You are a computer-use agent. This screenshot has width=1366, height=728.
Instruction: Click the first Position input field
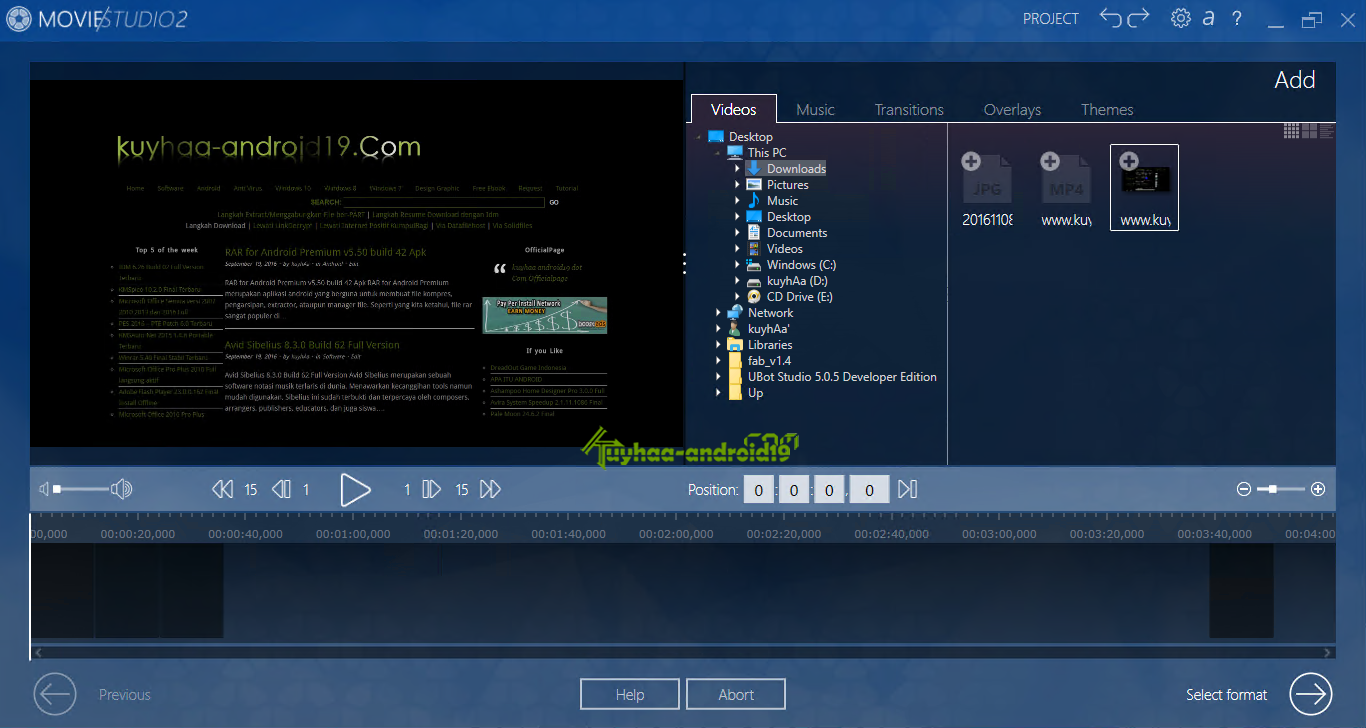[760, 490]
